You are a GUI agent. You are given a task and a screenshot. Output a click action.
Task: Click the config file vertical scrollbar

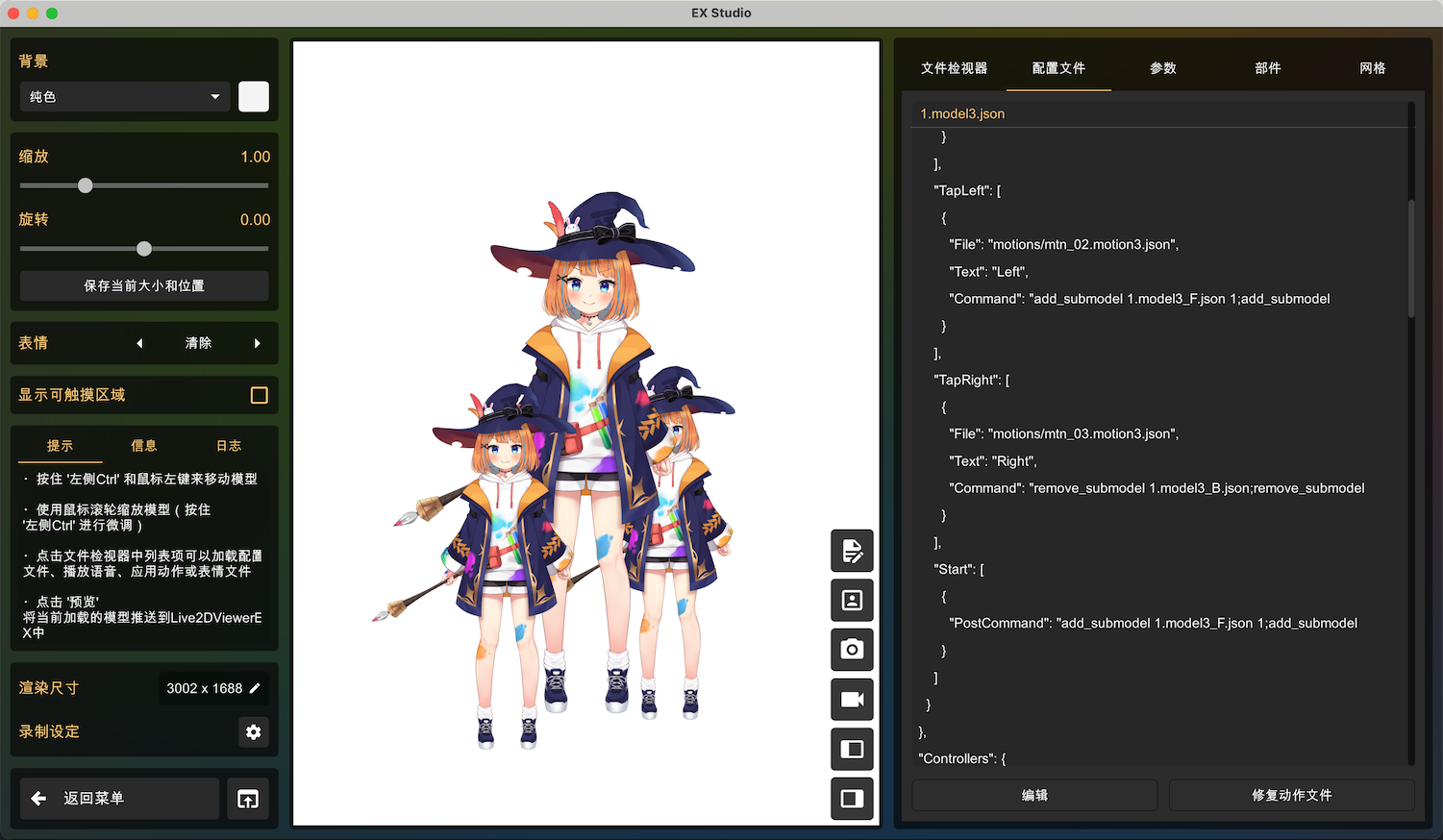point(1411,258)
